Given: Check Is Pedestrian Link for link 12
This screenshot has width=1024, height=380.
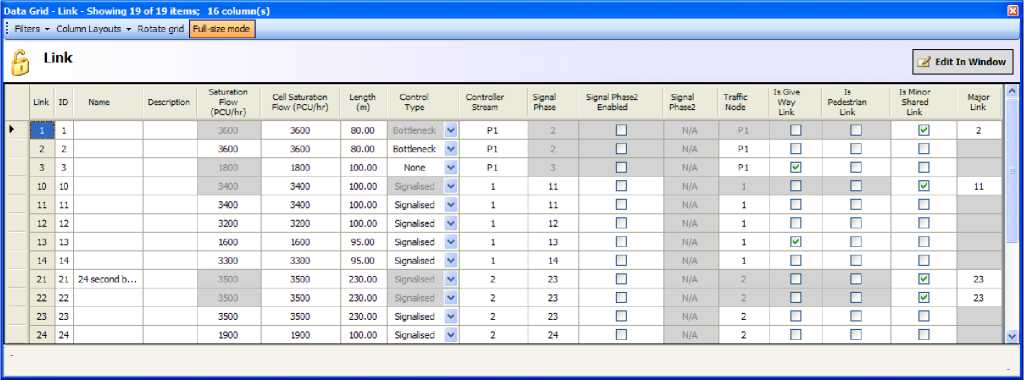Looking at the screenshot, I should 856,223.
